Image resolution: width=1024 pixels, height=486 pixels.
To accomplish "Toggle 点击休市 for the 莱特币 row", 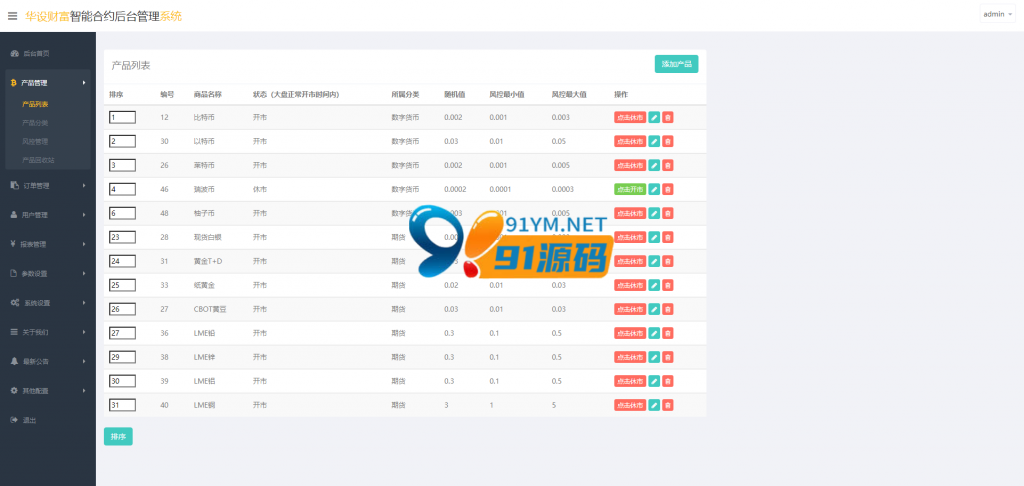I will click(630, 165).
